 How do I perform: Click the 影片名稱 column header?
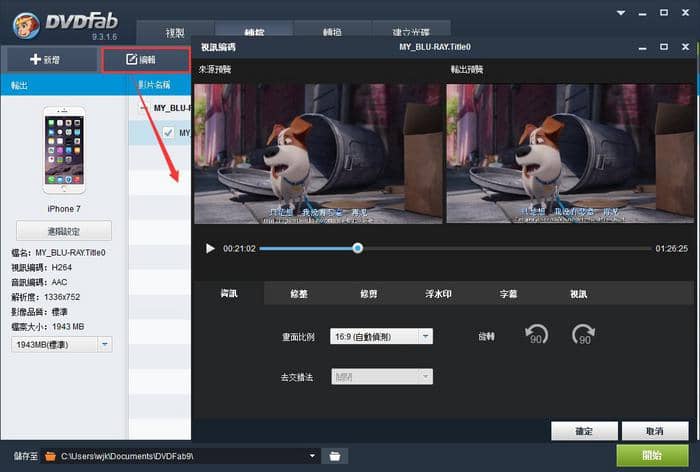point(154,85)
